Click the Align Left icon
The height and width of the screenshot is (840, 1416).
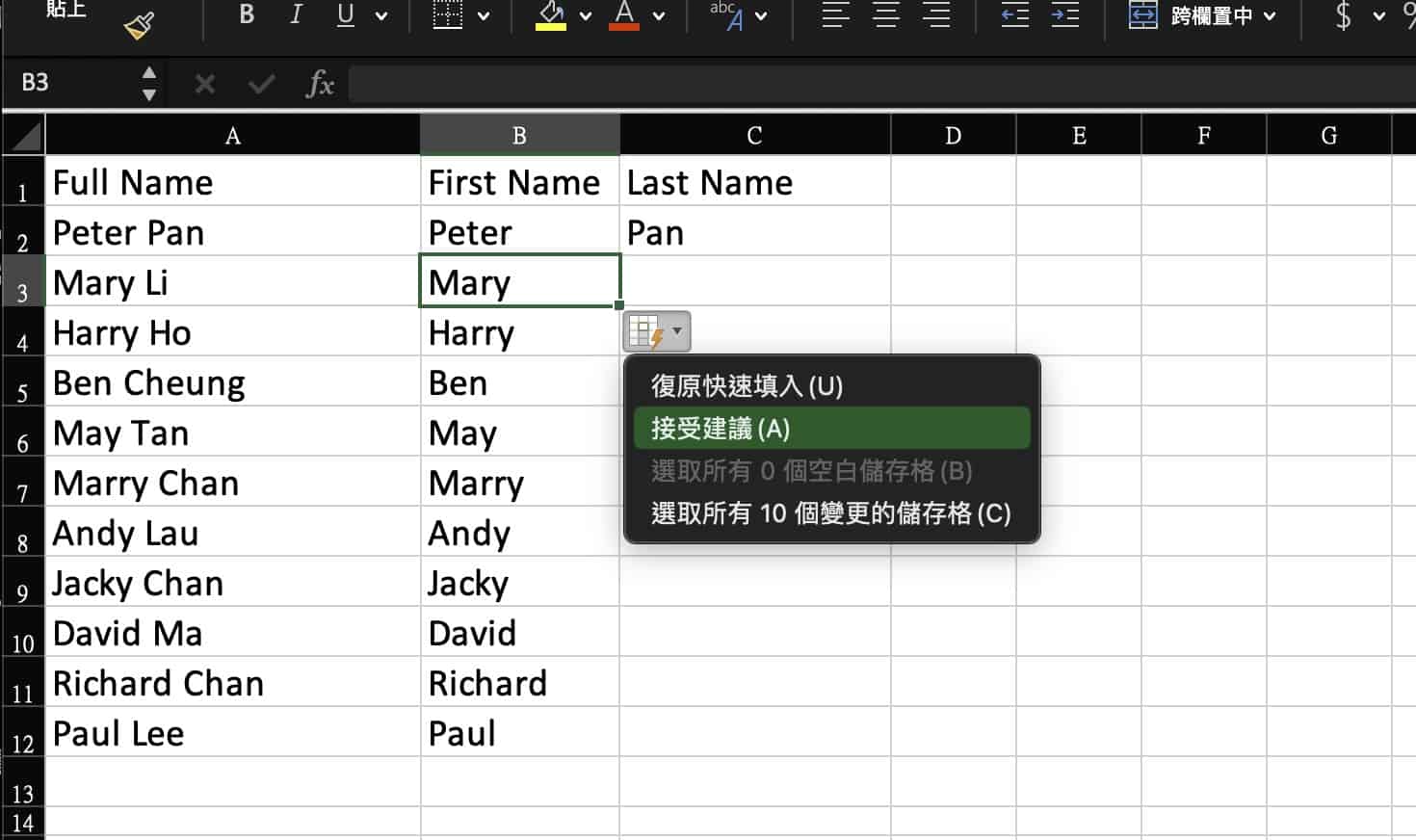click(835, 14)
